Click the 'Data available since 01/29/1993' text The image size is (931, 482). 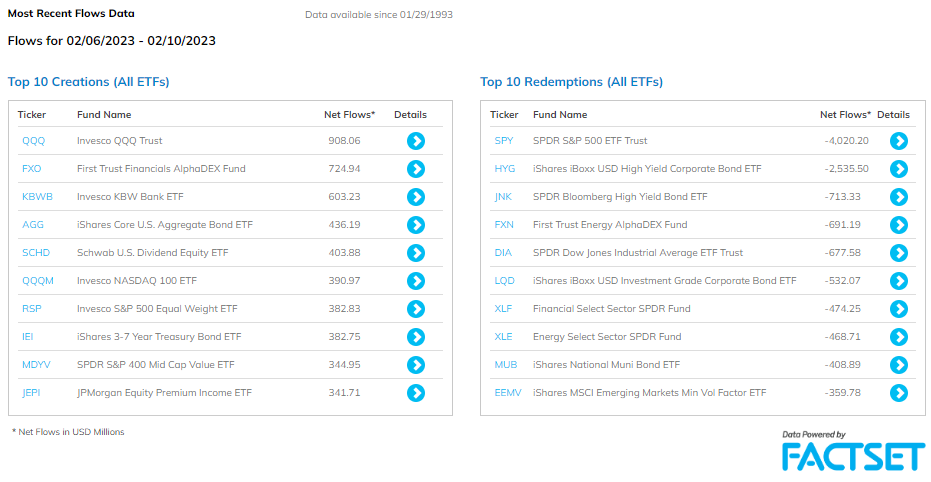pyautogui.click(x=379, y=14)
